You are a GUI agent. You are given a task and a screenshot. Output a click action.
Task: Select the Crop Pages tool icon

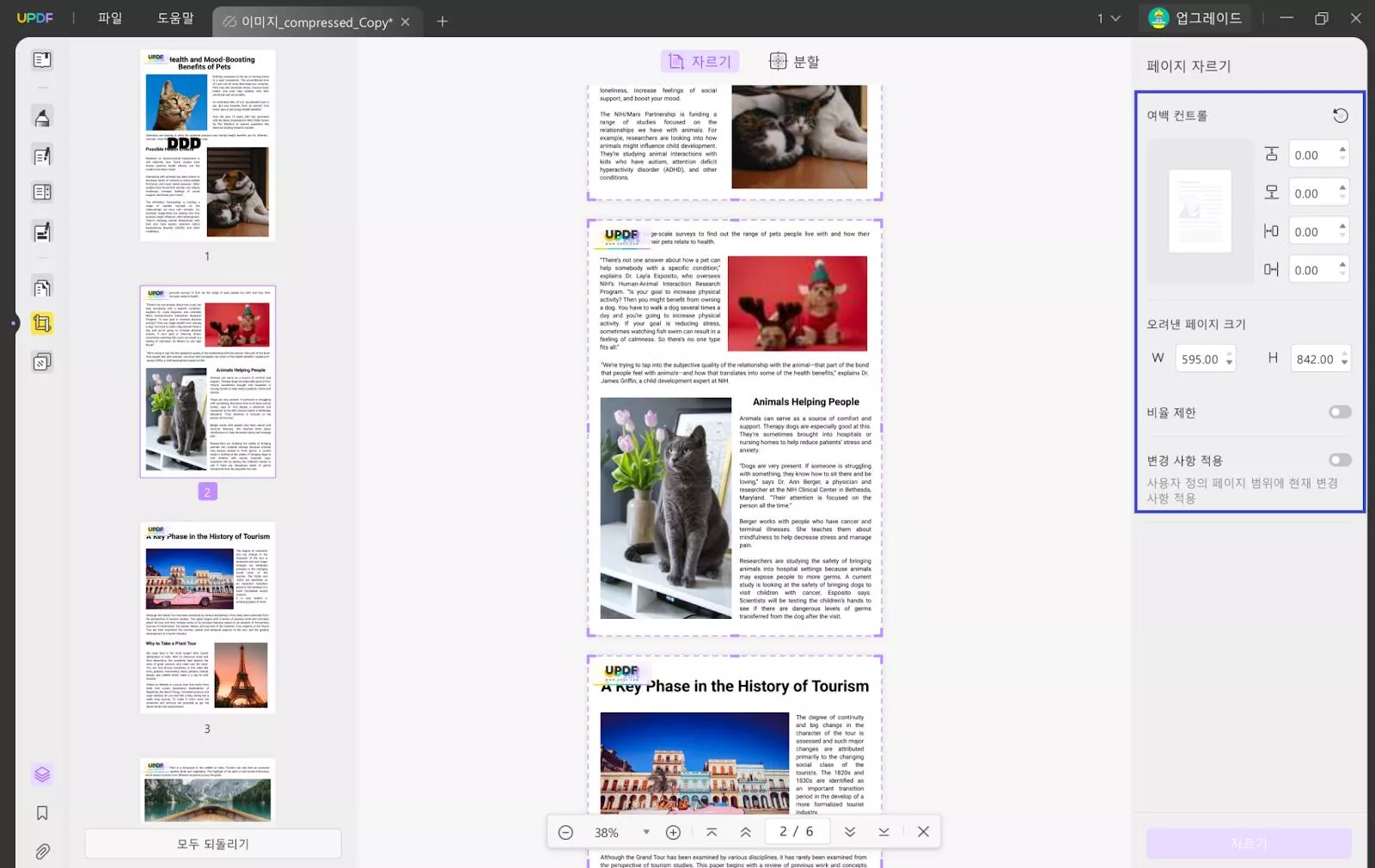tap(42, 324)
